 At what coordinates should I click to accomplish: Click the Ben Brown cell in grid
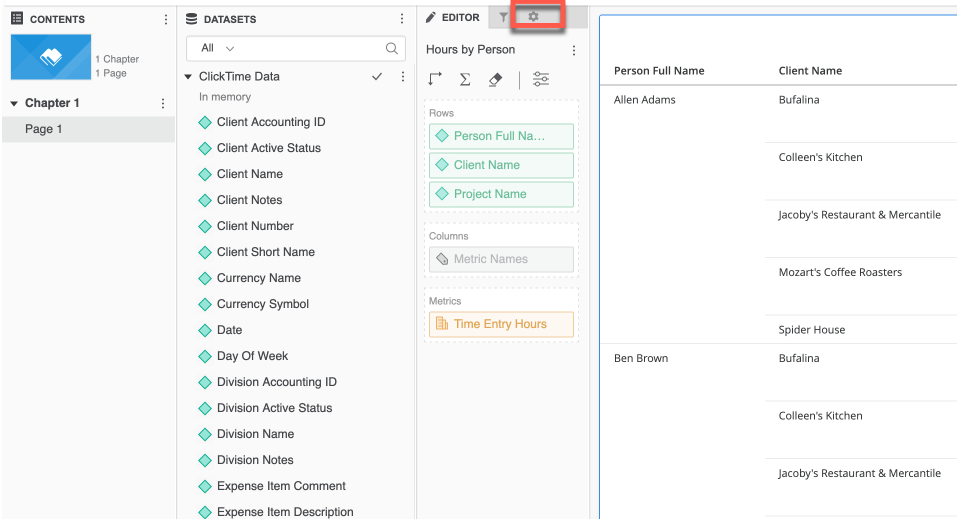pos(641,358)
